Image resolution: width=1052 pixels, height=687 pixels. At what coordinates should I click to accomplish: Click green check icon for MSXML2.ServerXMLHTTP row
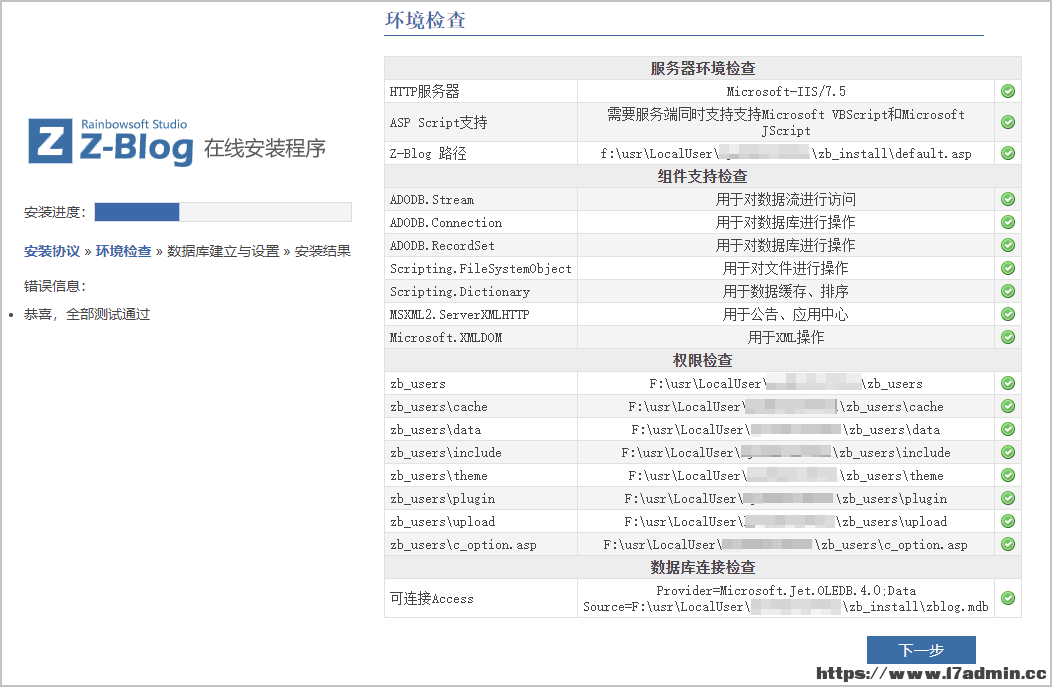(x=1008, y=314)
